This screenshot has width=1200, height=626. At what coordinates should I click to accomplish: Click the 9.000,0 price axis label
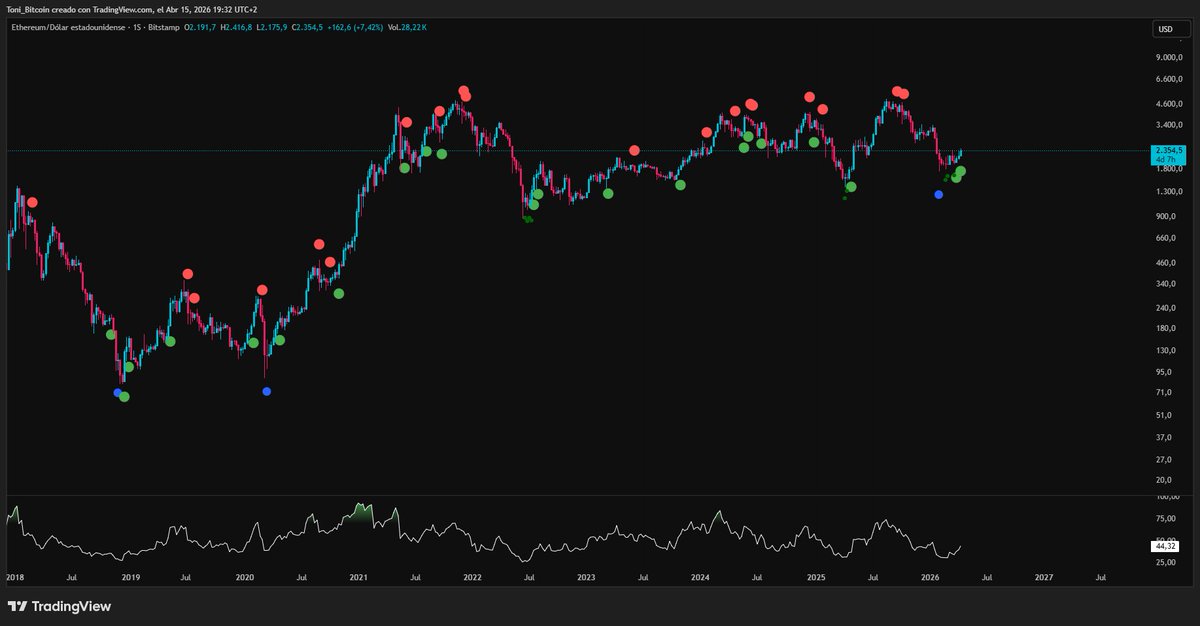(1169, 58)
